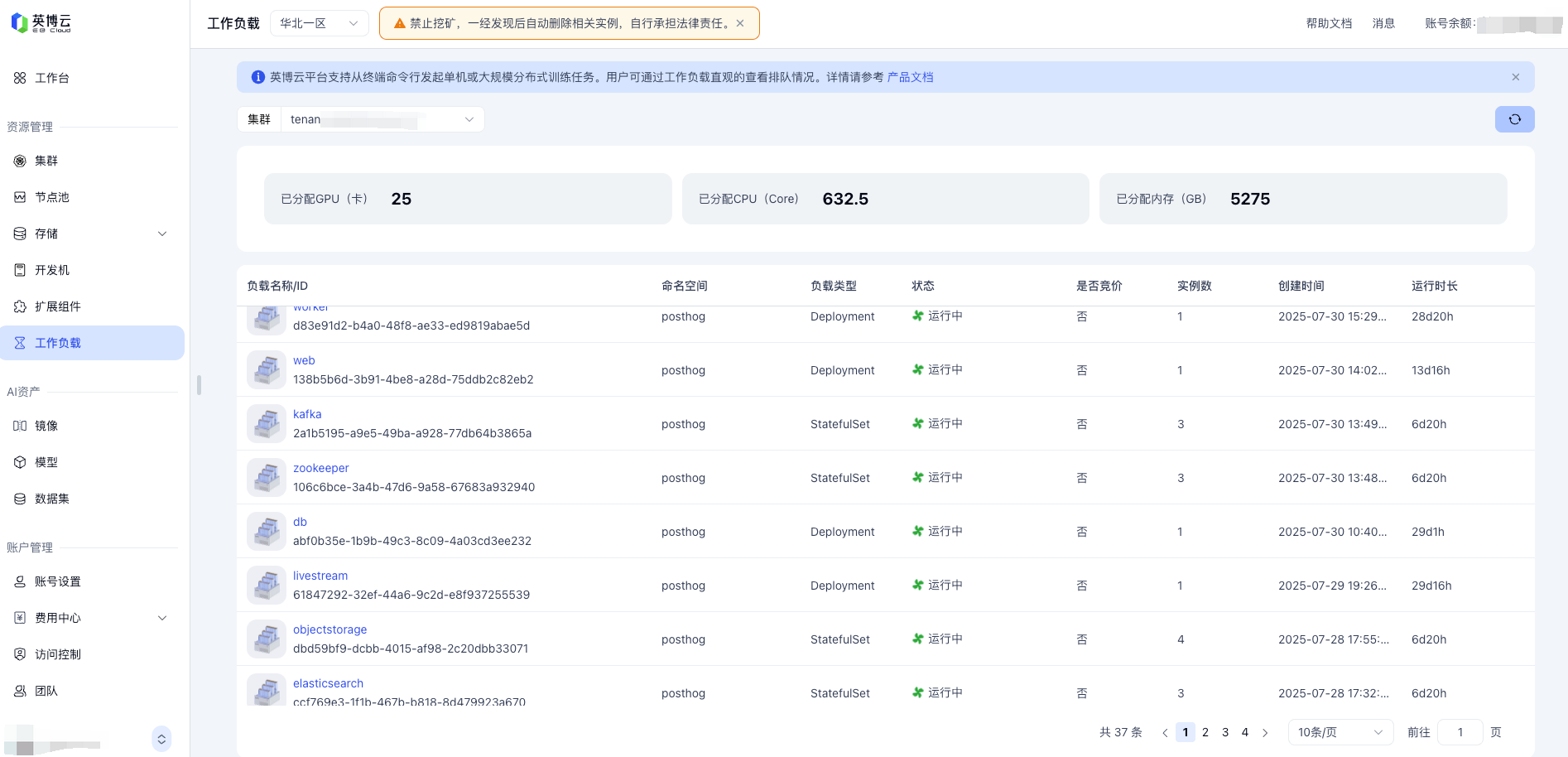1568x757 pixels.
Task: Open 存储 storage icon in sidebar
Action: coord(20,234)
